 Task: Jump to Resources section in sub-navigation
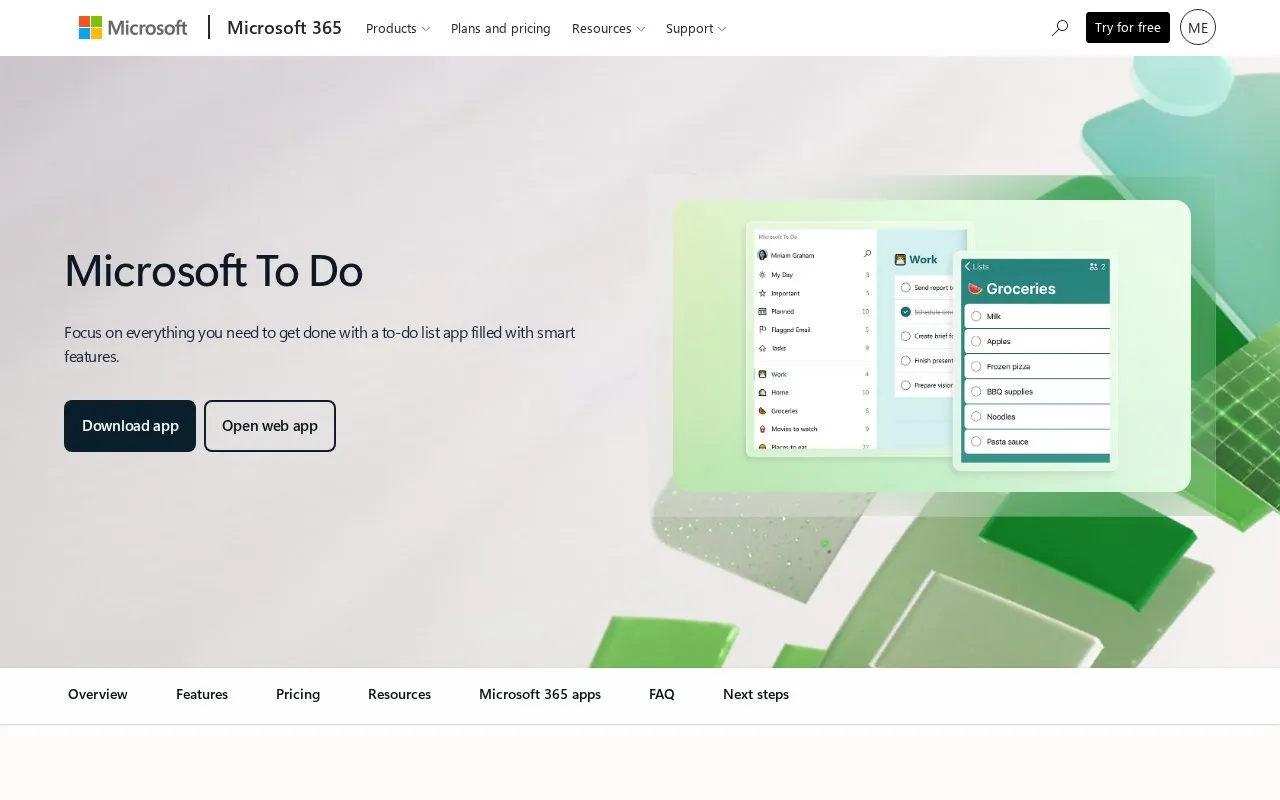pyautogui.click(x=399, y=694)
